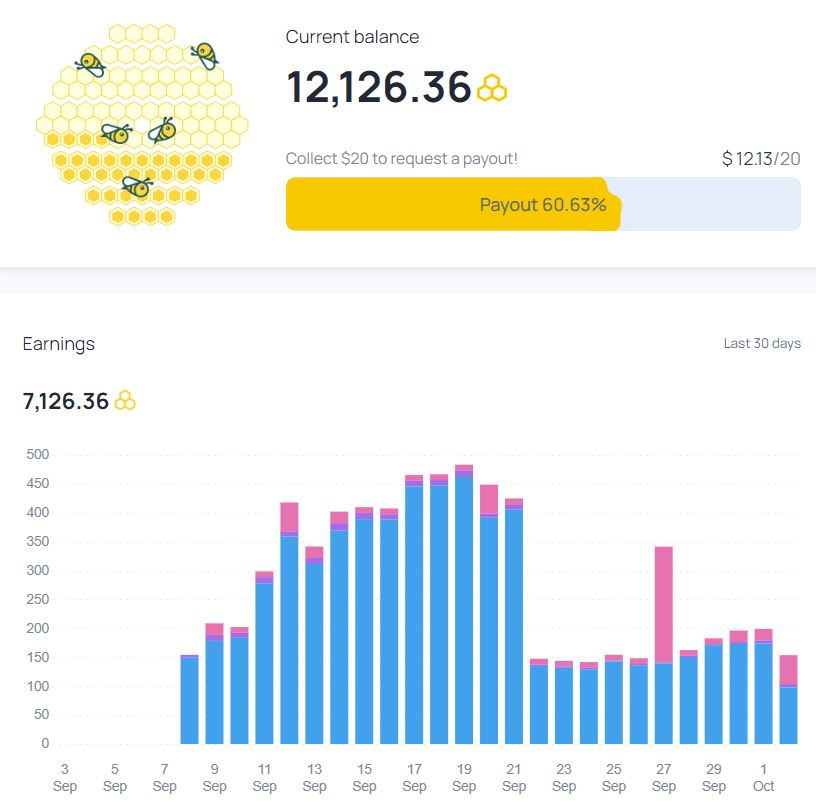
Task: Click the blue bar for 8 Sep
Action: coord(190,700)
